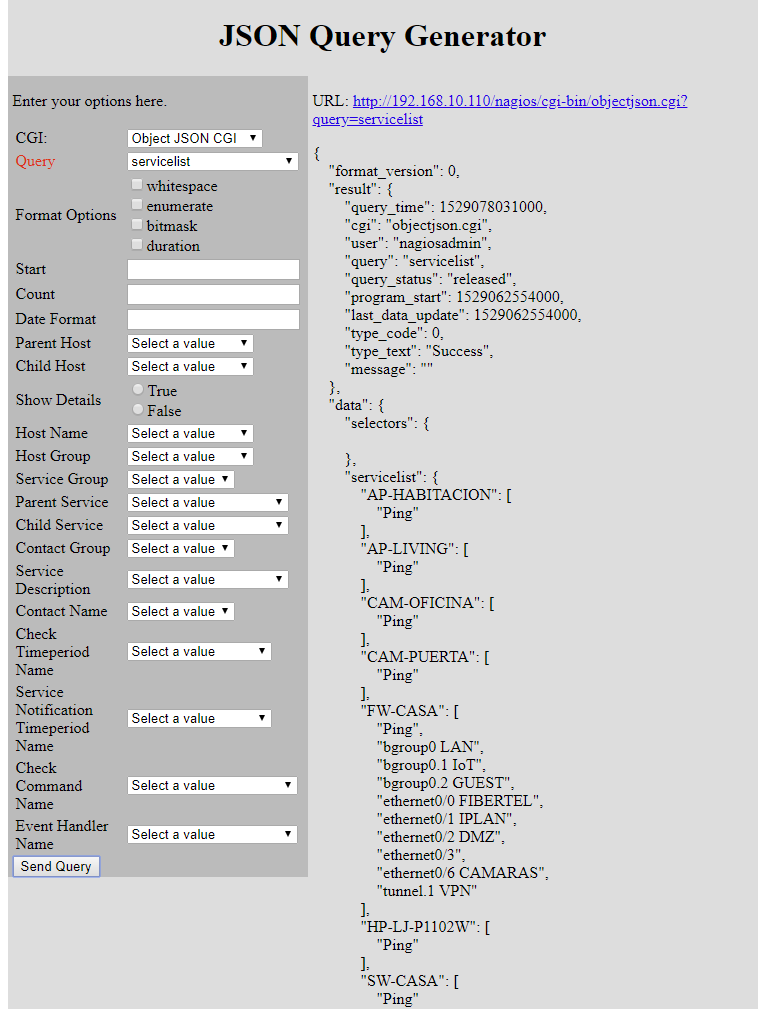
Task: Tick the duration format option
Action: coord(138,246)
